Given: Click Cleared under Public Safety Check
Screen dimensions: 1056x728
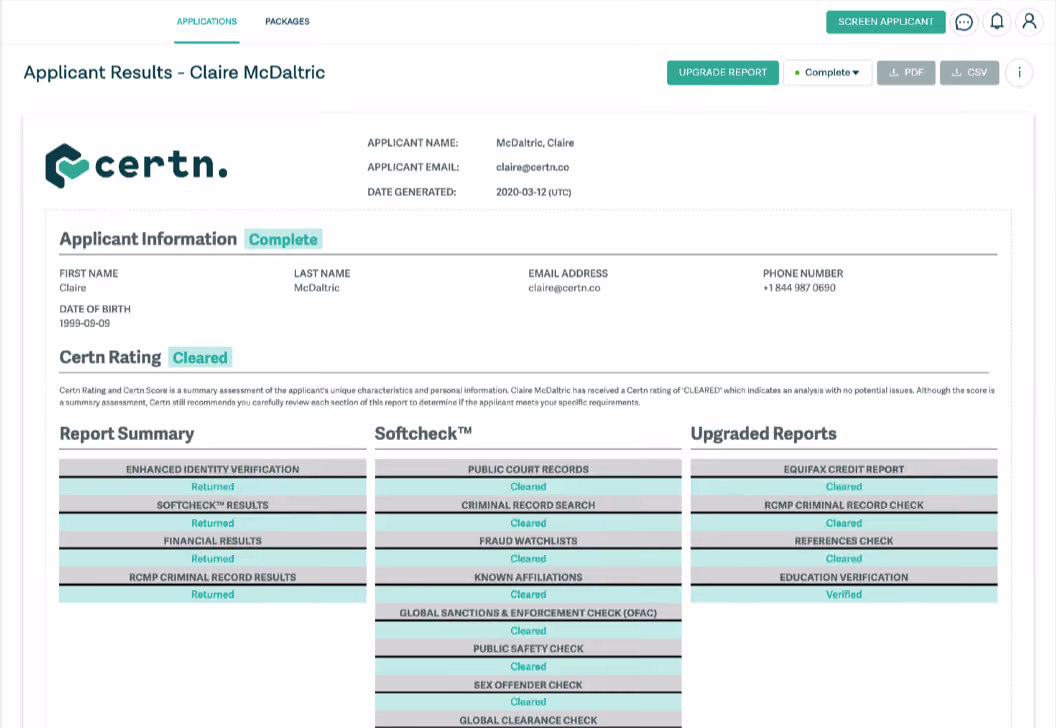Looking at the screenshot, I should 528,667.
